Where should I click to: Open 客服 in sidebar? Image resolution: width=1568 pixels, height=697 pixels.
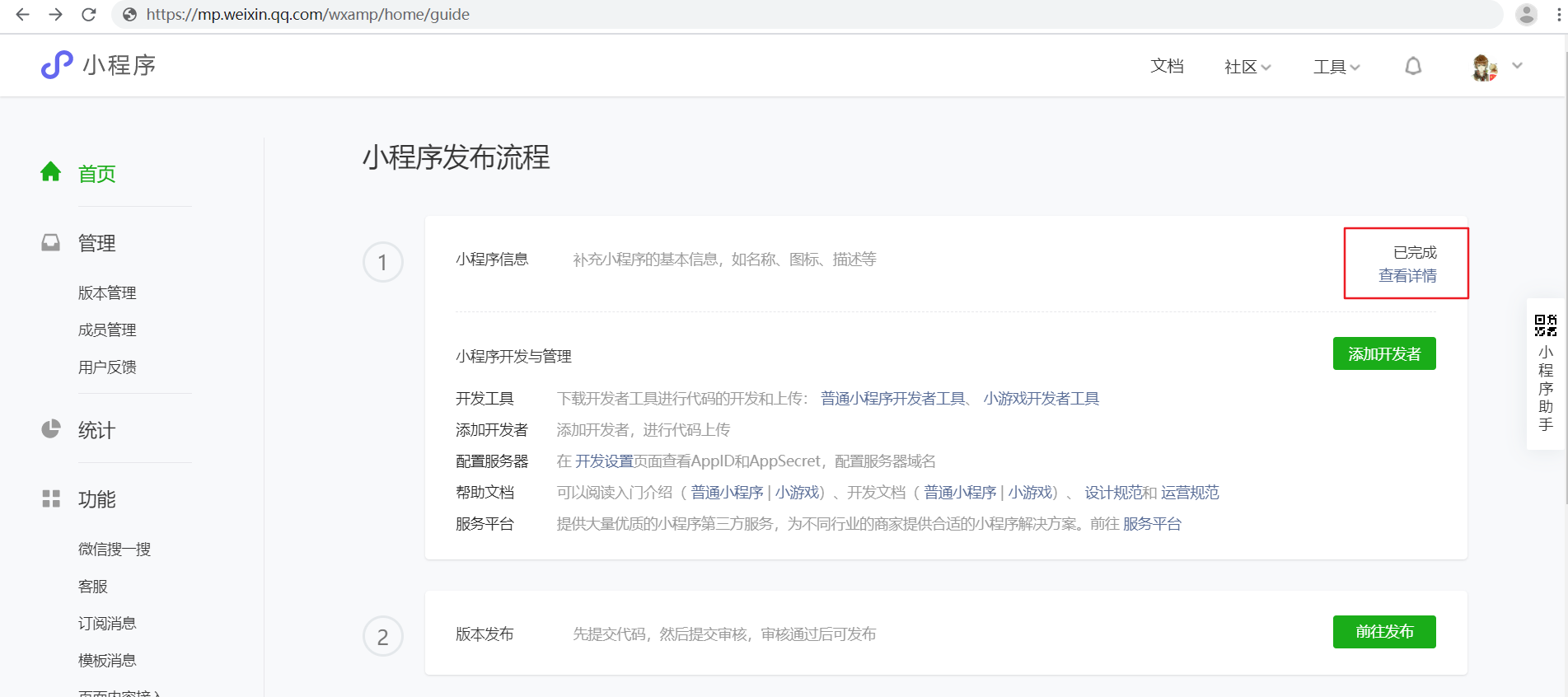[x=93, y=586]
